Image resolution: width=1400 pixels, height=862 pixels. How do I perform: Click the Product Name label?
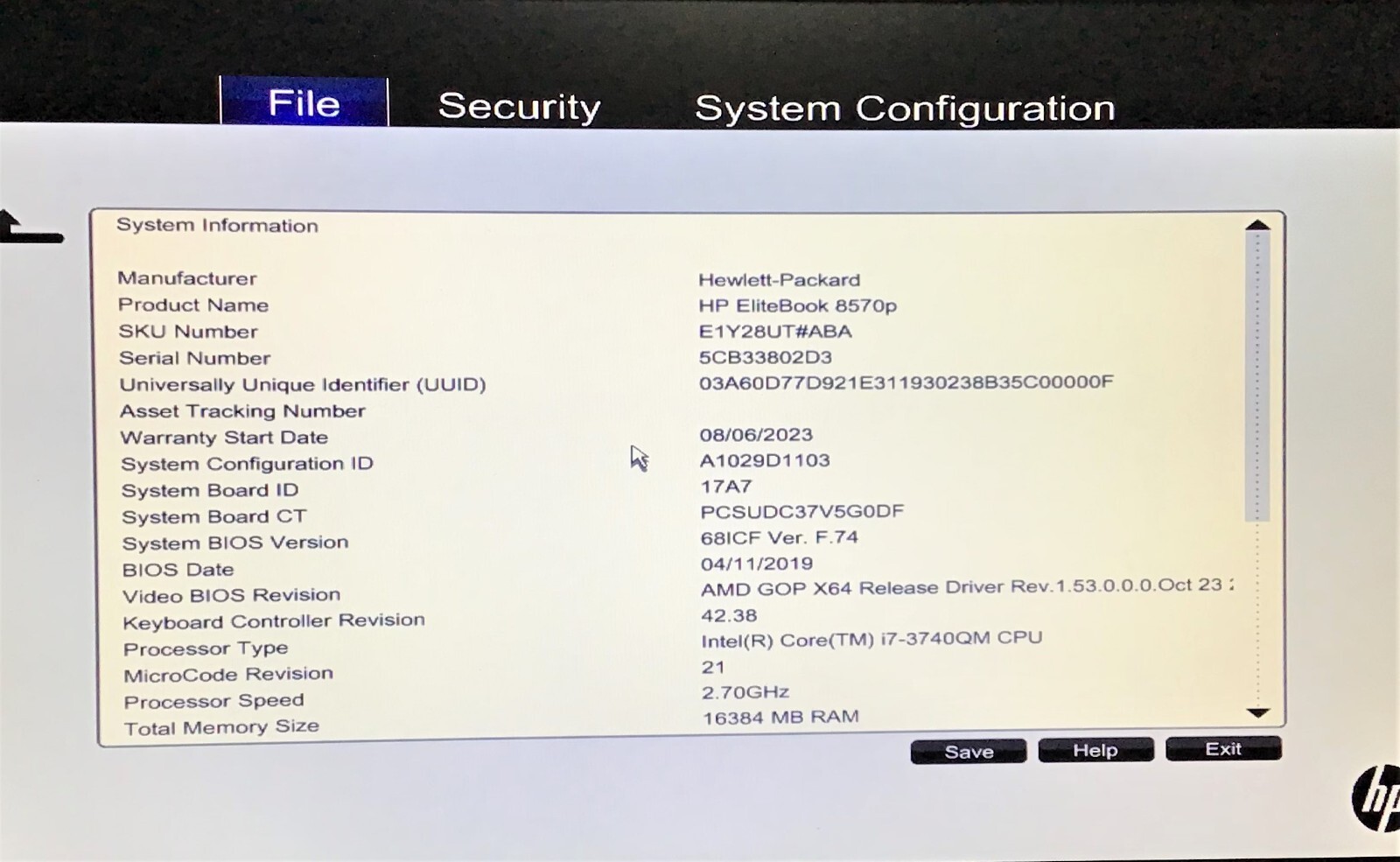click(x=193, y=305)
